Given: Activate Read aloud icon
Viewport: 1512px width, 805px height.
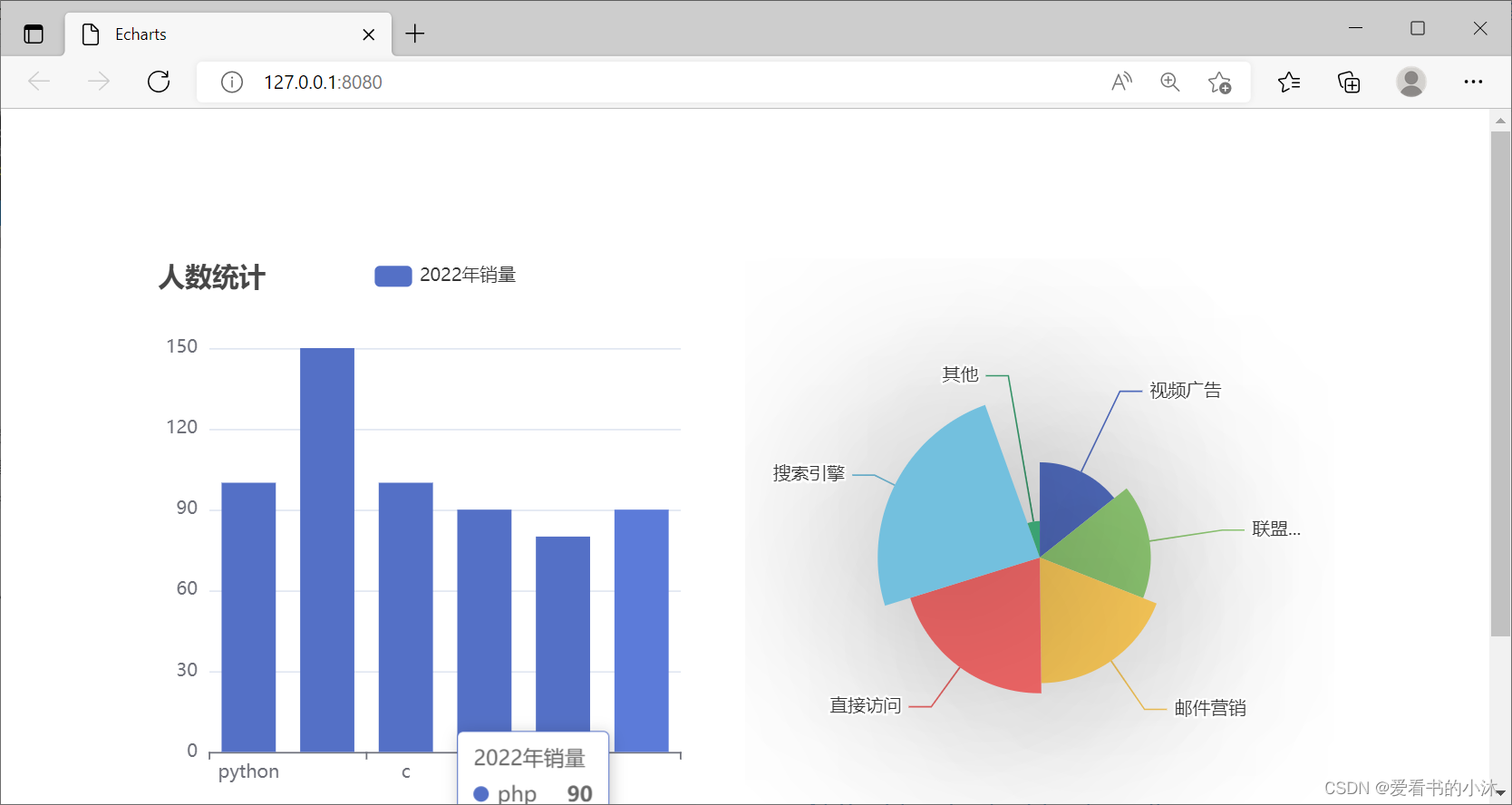Looking at the screenshot, I should tap(1121, 82).
